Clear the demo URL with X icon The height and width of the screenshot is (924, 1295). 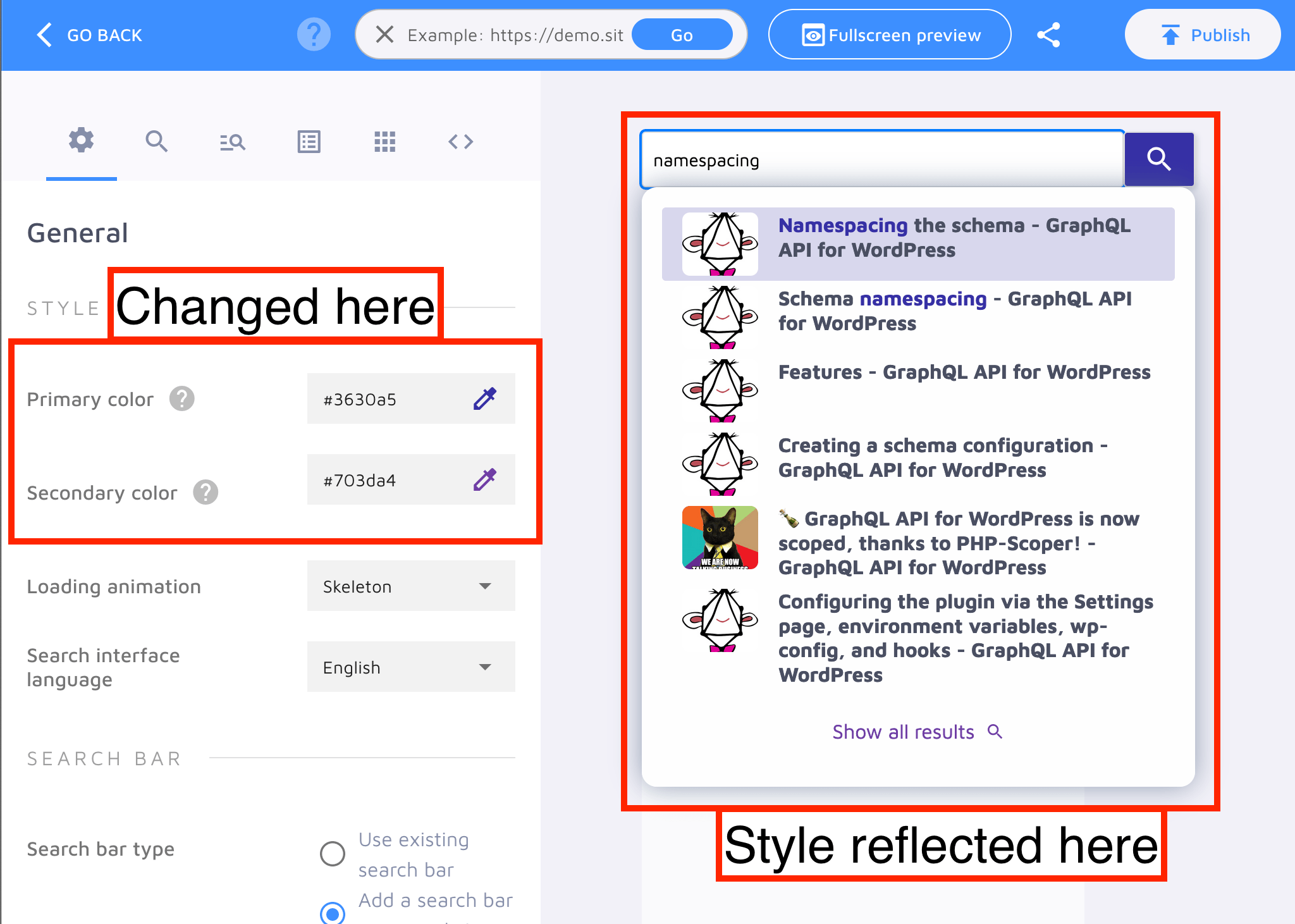coord(384,35)
